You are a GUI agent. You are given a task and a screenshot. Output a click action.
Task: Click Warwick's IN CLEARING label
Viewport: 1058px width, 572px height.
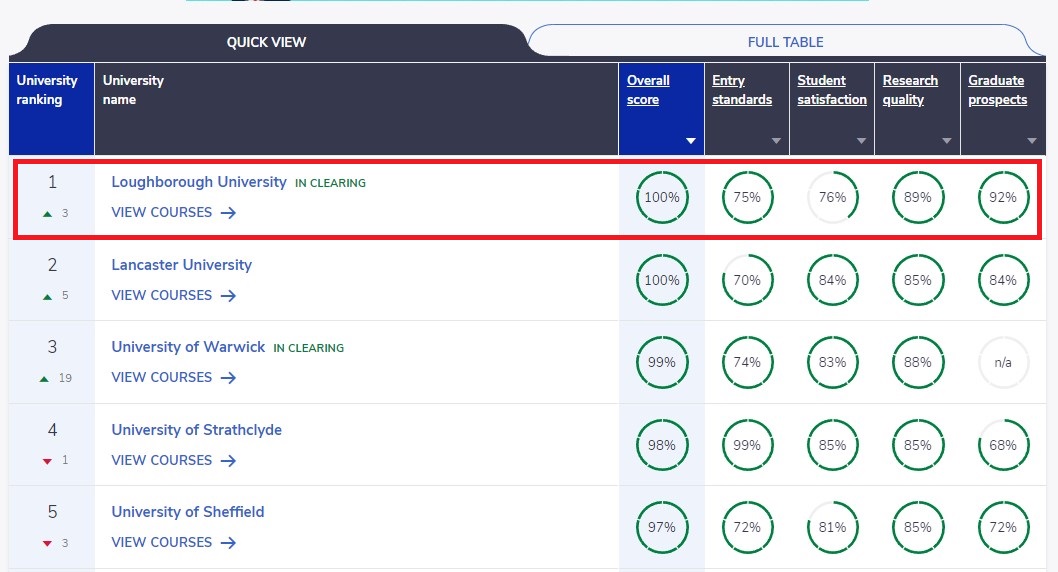(308, 348)
